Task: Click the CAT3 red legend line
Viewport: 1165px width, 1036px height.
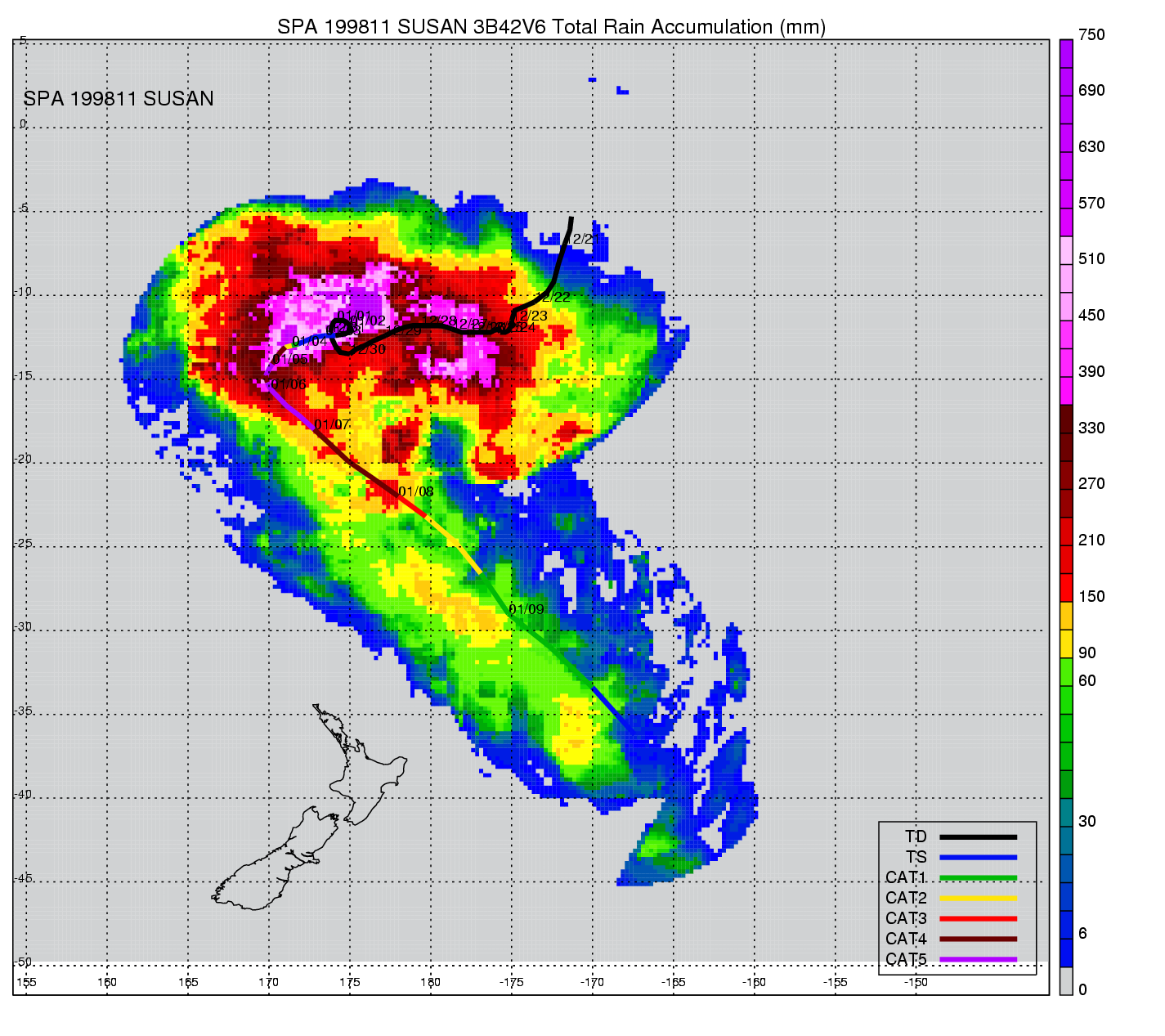Action: 978,918
